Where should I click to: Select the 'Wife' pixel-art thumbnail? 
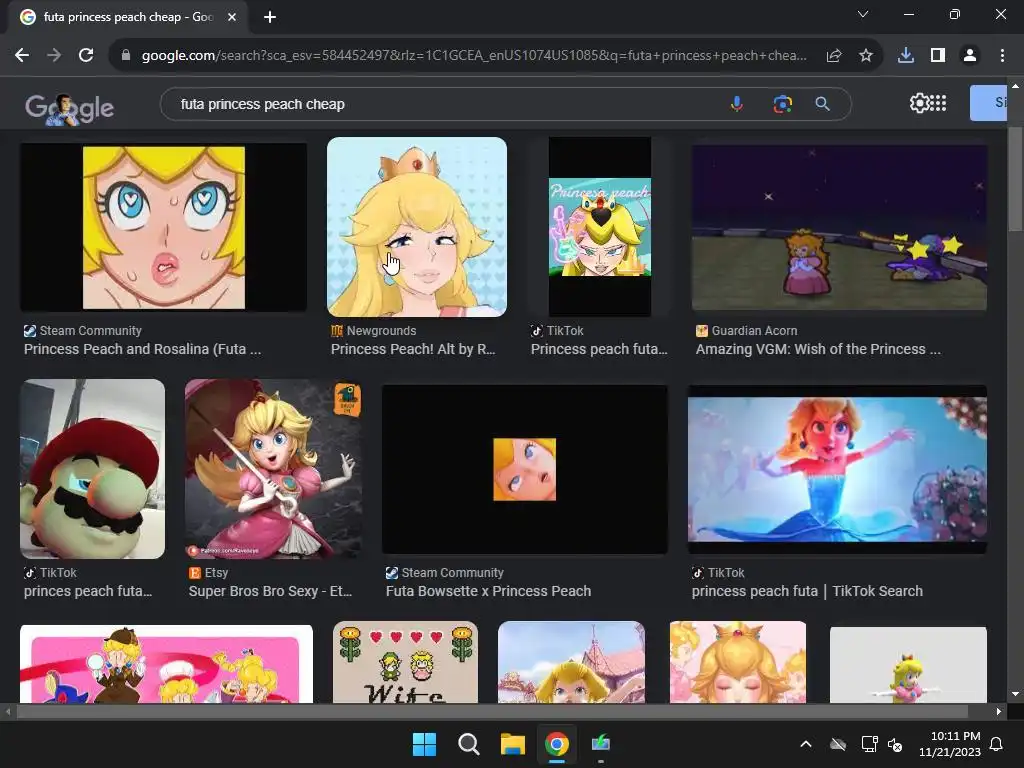coord(406,662)
